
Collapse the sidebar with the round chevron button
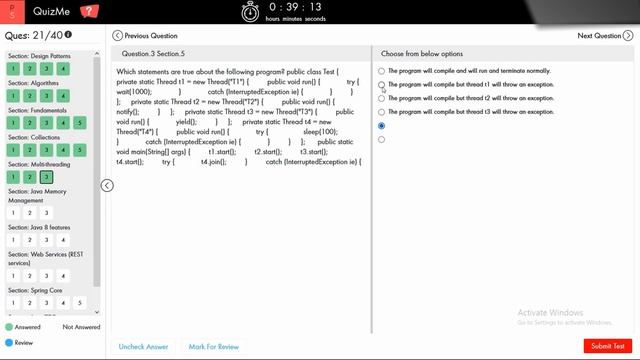pos(107,186)
